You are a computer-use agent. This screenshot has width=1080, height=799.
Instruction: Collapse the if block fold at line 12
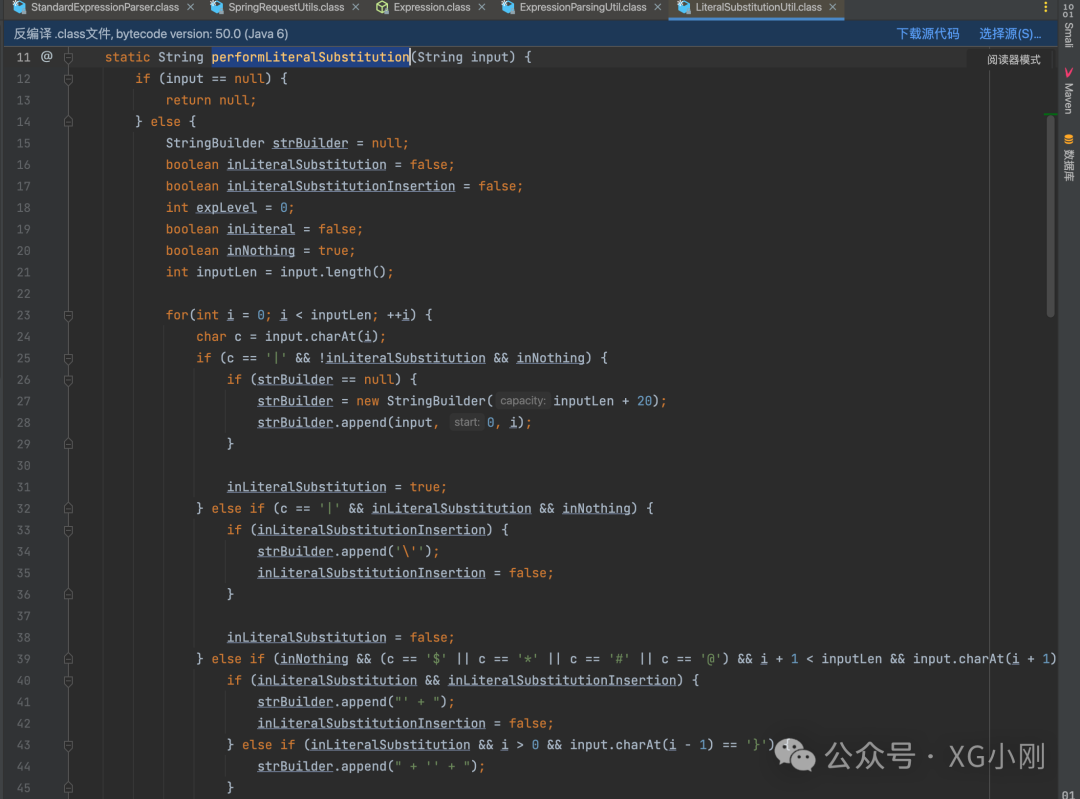tap(68, 79)
